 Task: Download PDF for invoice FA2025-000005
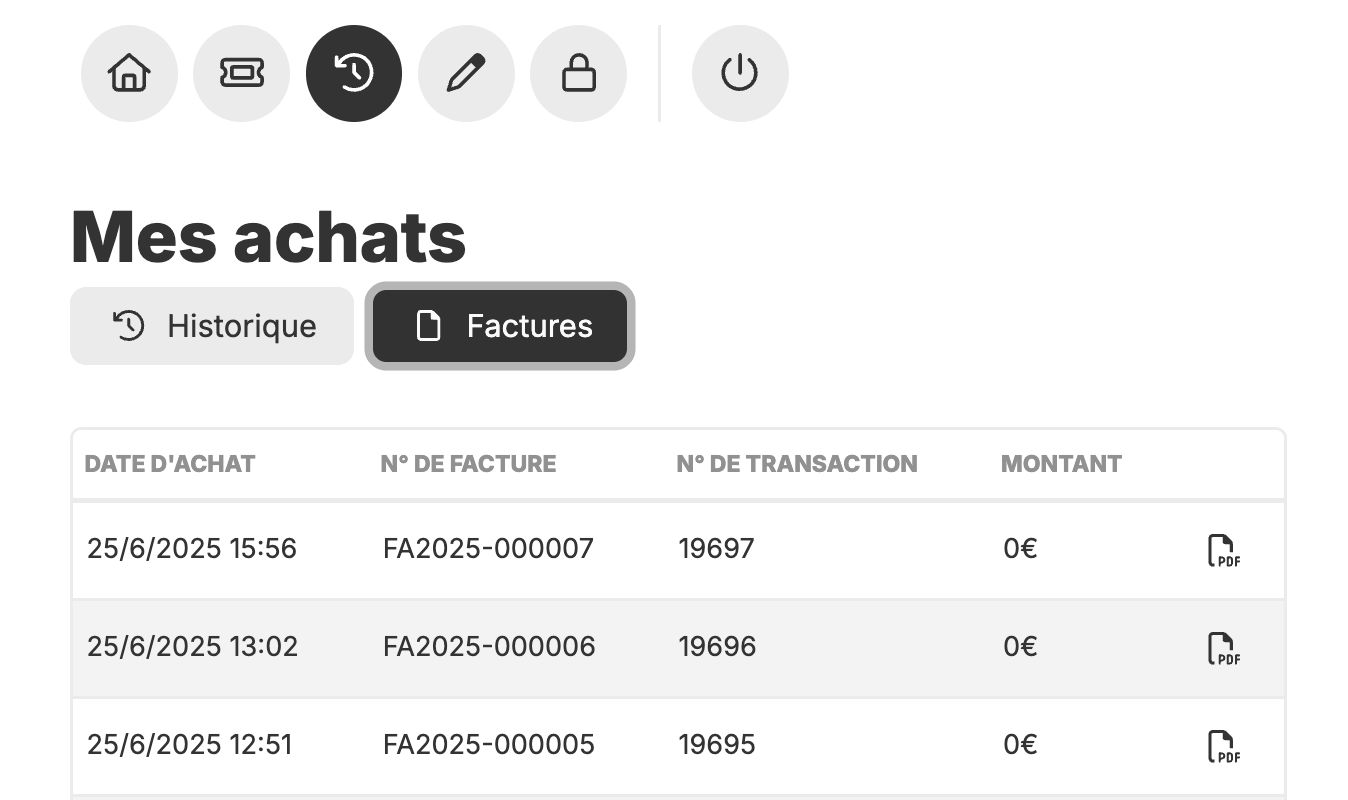[x=1224, y=746]
